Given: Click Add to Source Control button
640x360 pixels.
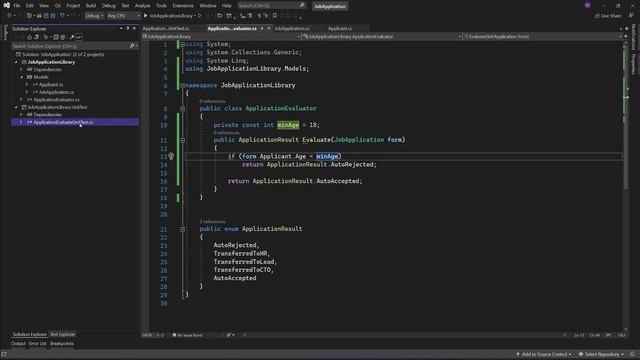Looking at the screenshot, I should tap(543, 354).
